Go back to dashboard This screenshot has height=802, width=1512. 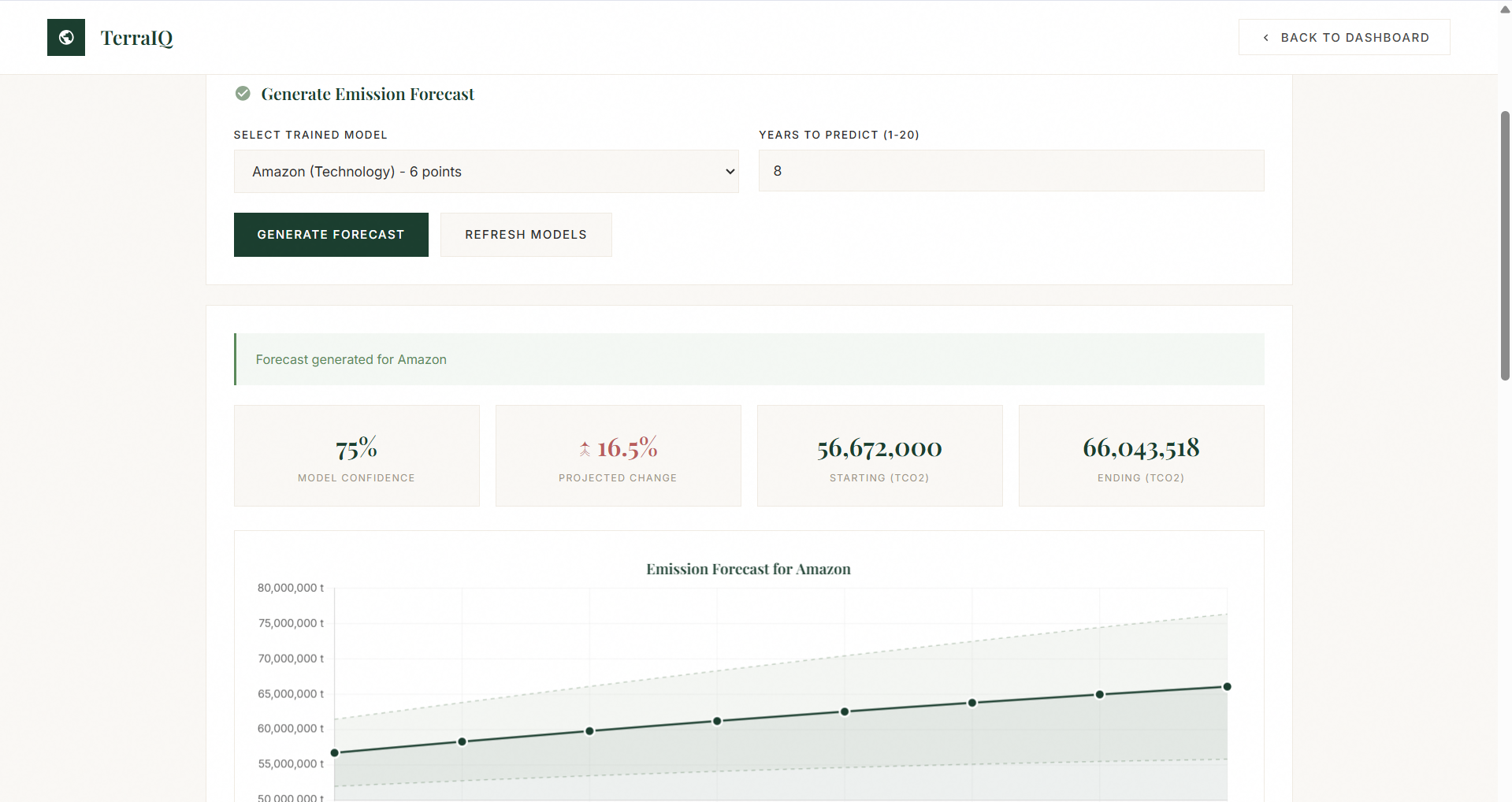tap(1344, 37)
